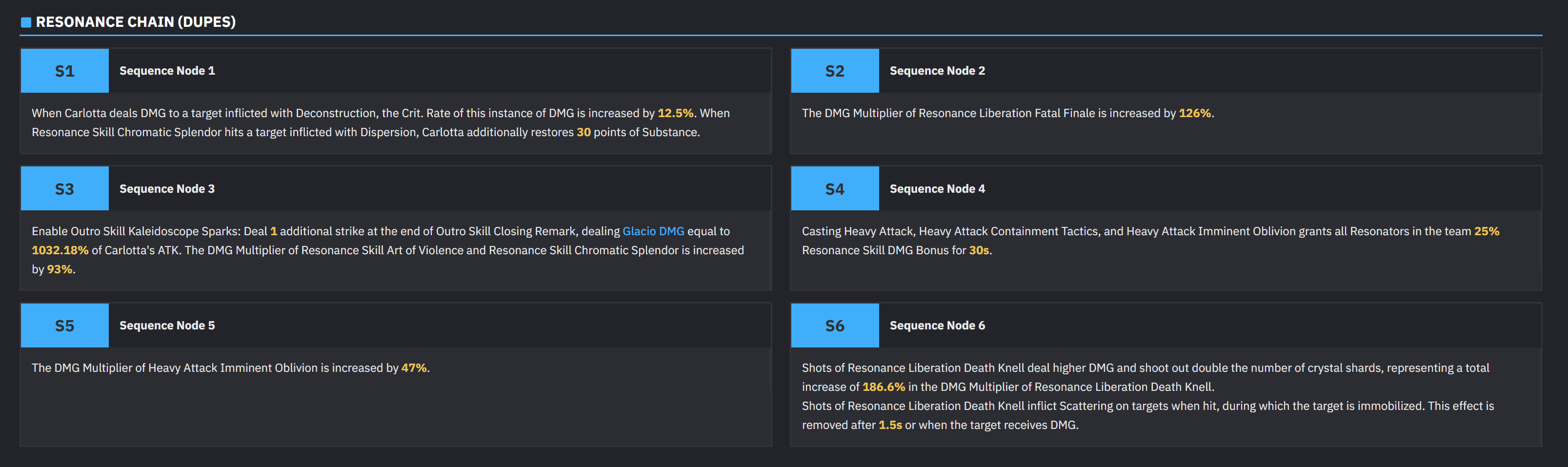The width and height of the screenshot is (1568, 467).
Task: Click the 25% Resonance Skill bonus value
Action: (x=1487, y=231)
